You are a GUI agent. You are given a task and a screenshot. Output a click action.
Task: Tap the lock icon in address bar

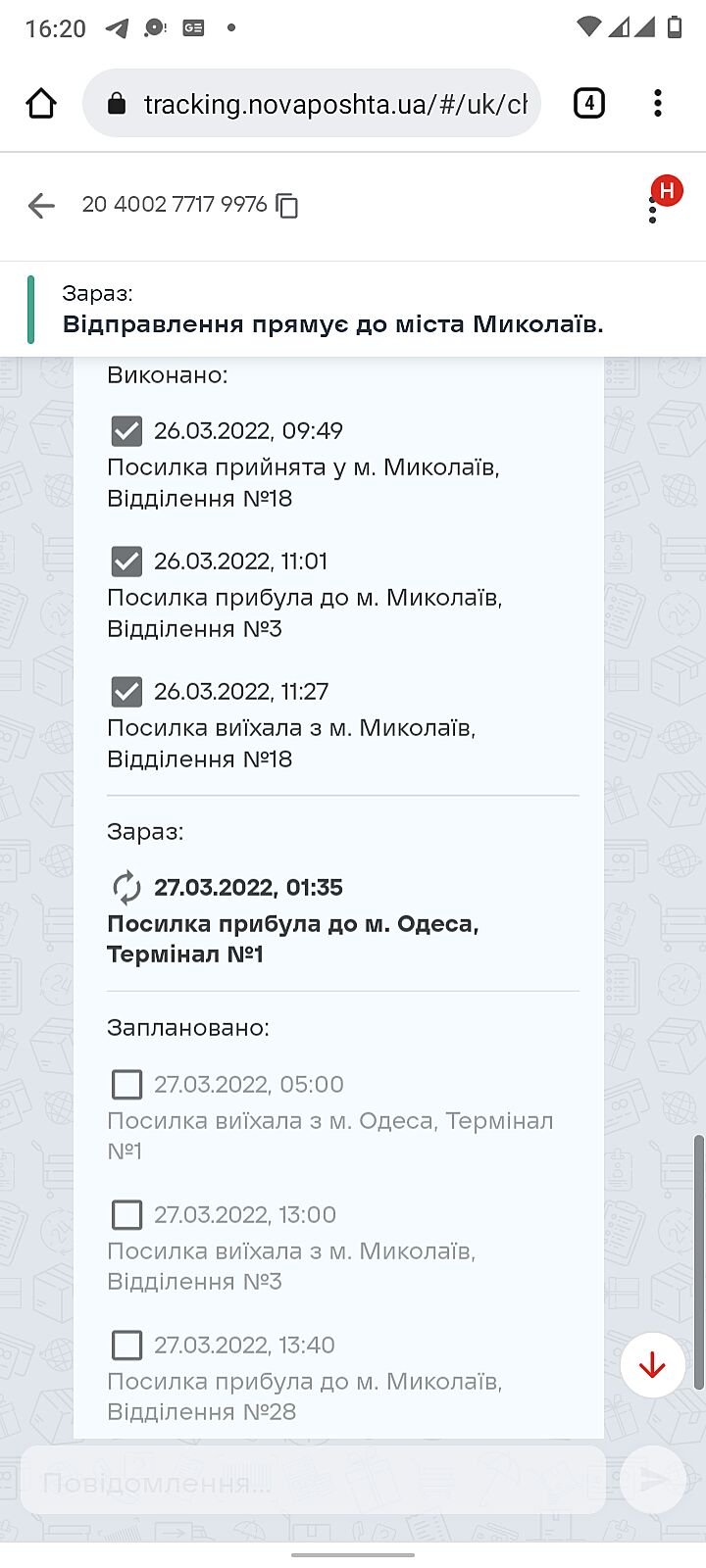(117, 104)
